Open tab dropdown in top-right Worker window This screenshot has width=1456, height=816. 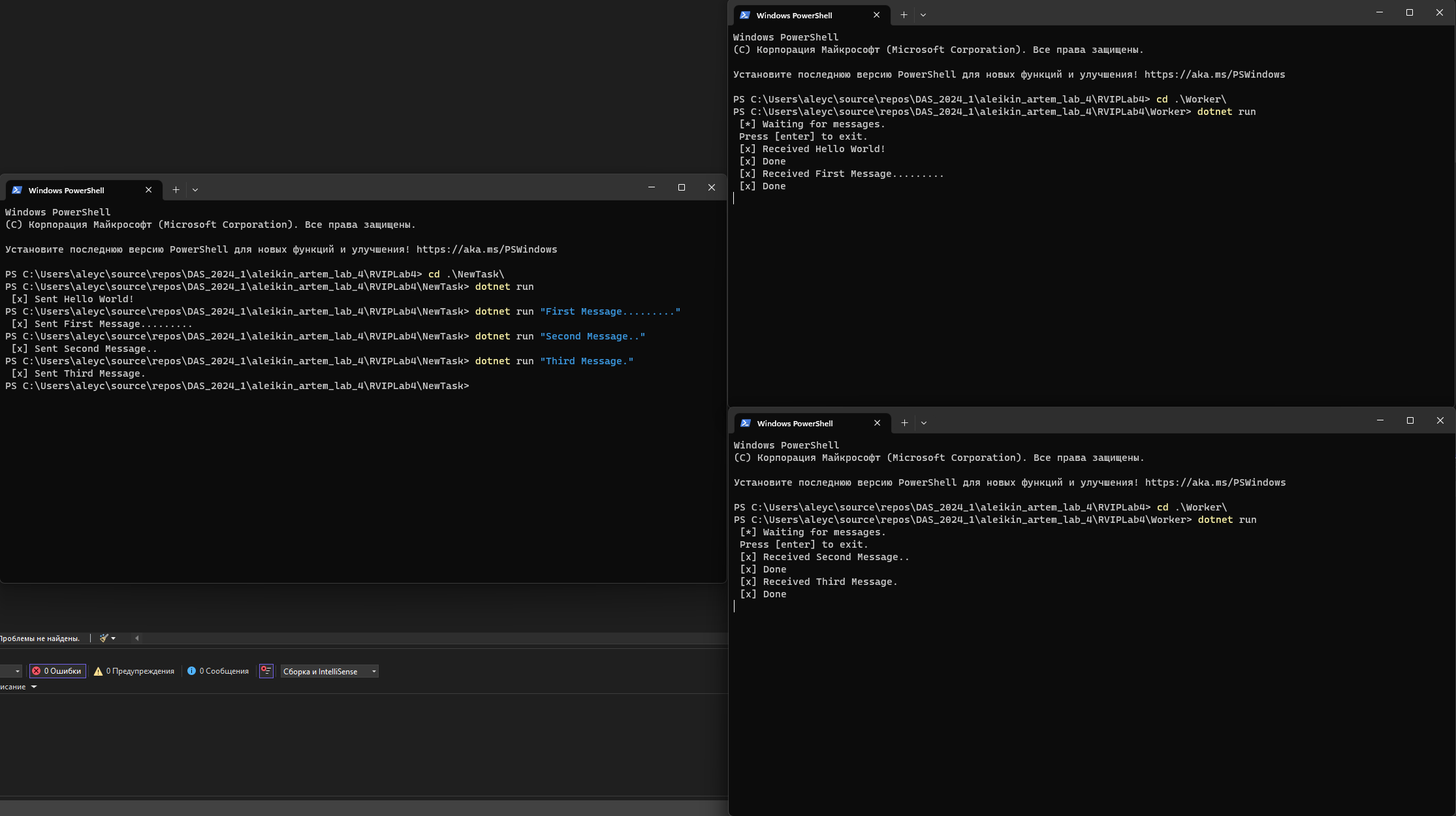coord(923,15)
